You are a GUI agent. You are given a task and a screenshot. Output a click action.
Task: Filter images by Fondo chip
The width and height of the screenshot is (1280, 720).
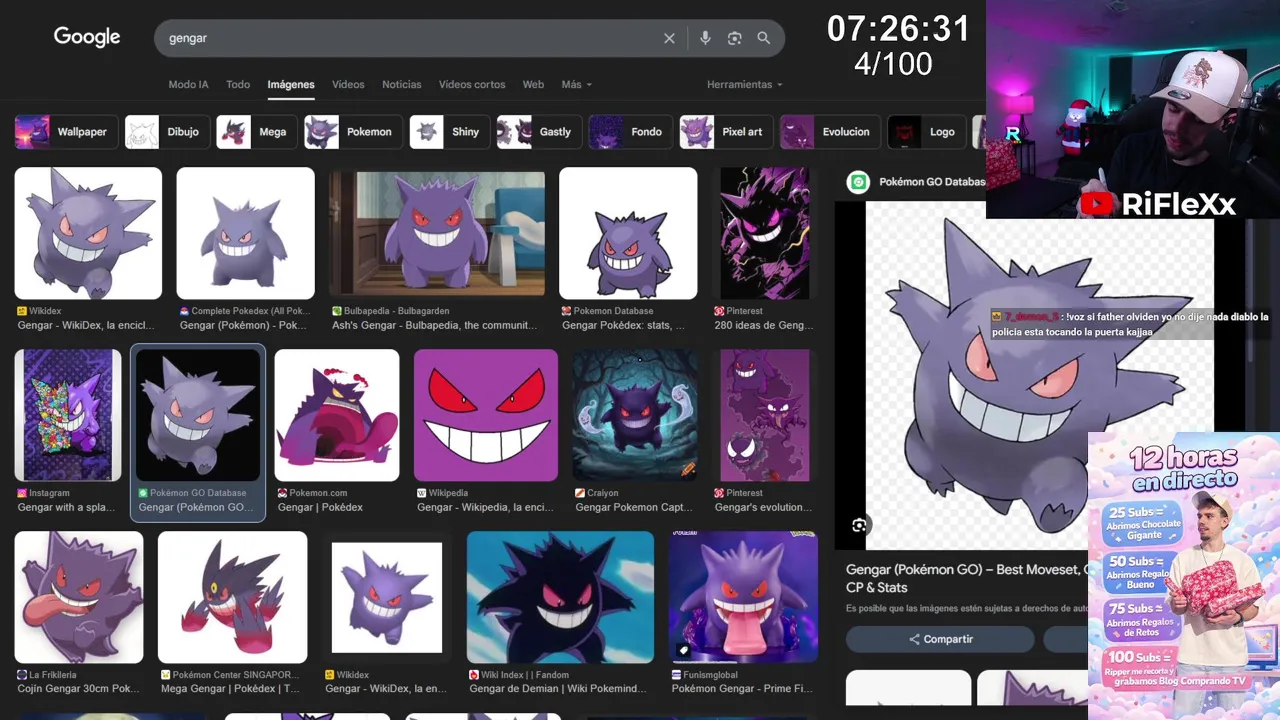click(630, 132)
